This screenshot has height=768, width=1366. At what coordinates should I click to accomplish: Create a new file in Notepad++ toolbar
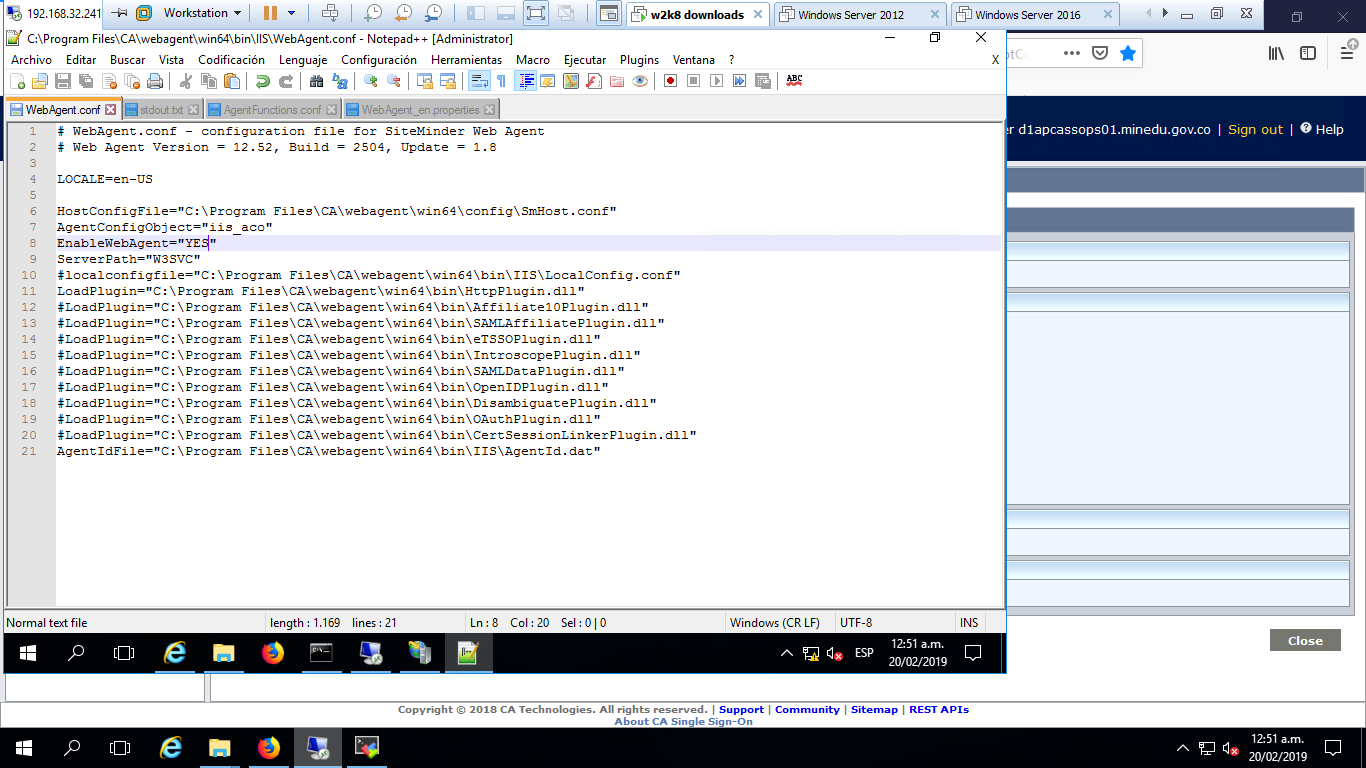point(17,81)
